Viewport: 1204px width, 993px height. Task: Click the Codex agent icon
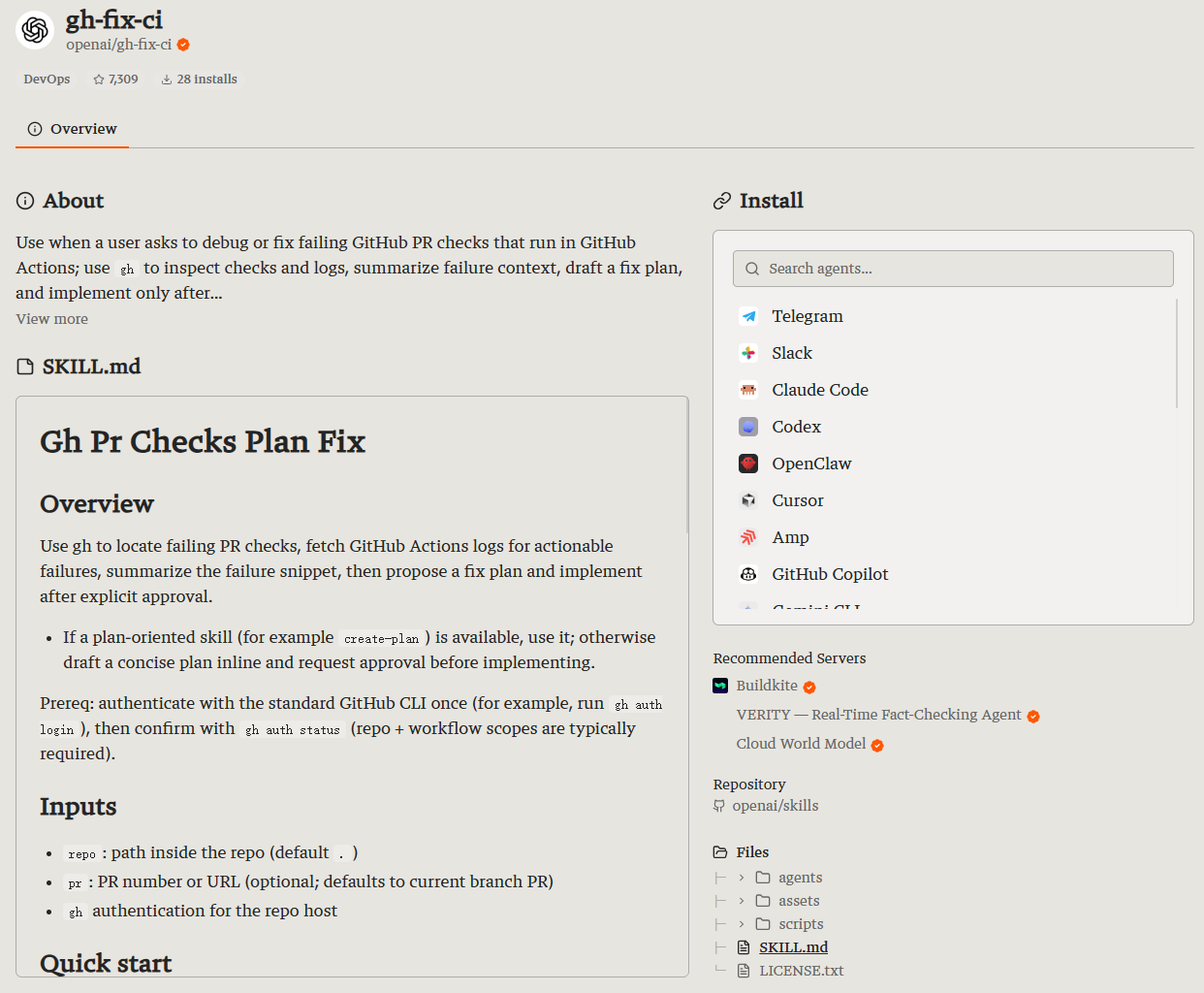point(748,427)
